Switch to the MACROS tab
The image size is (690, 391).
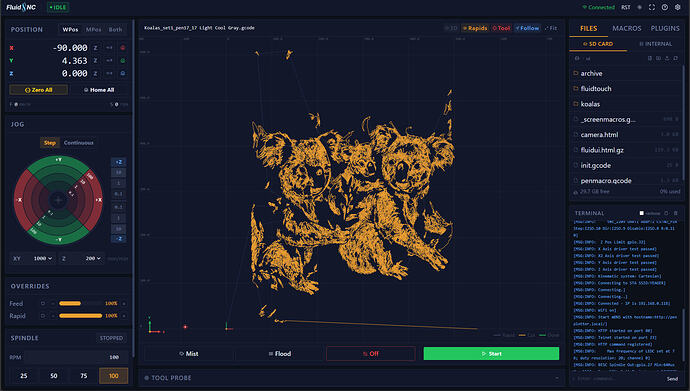point(627,28)
